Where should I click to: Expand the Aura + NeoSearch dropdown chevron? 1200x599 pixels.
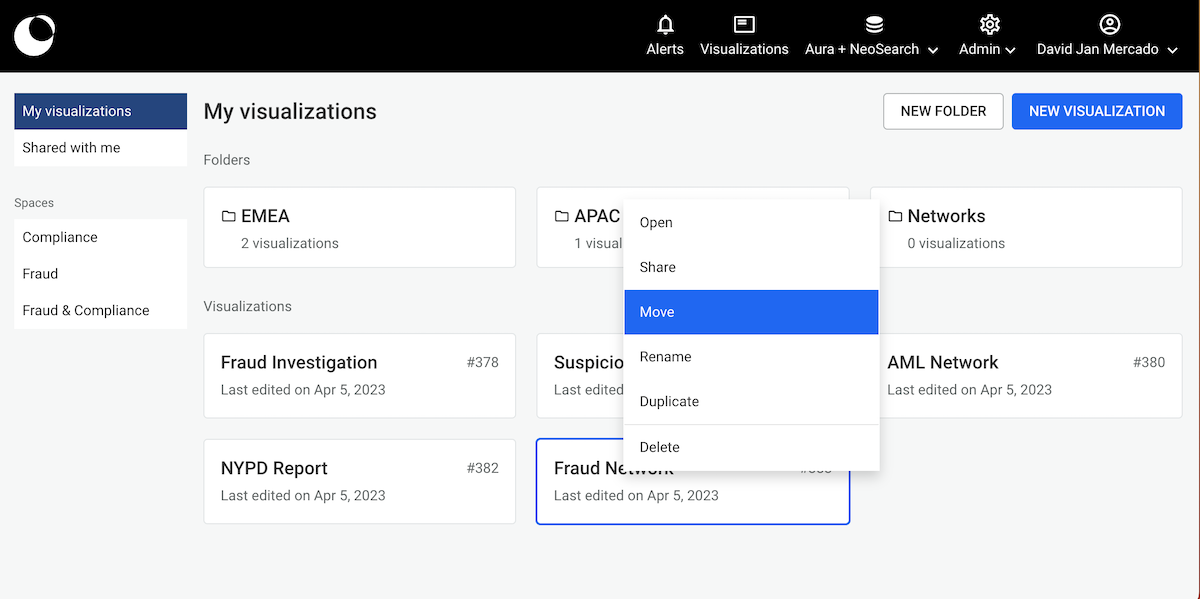tap(933, 50)
